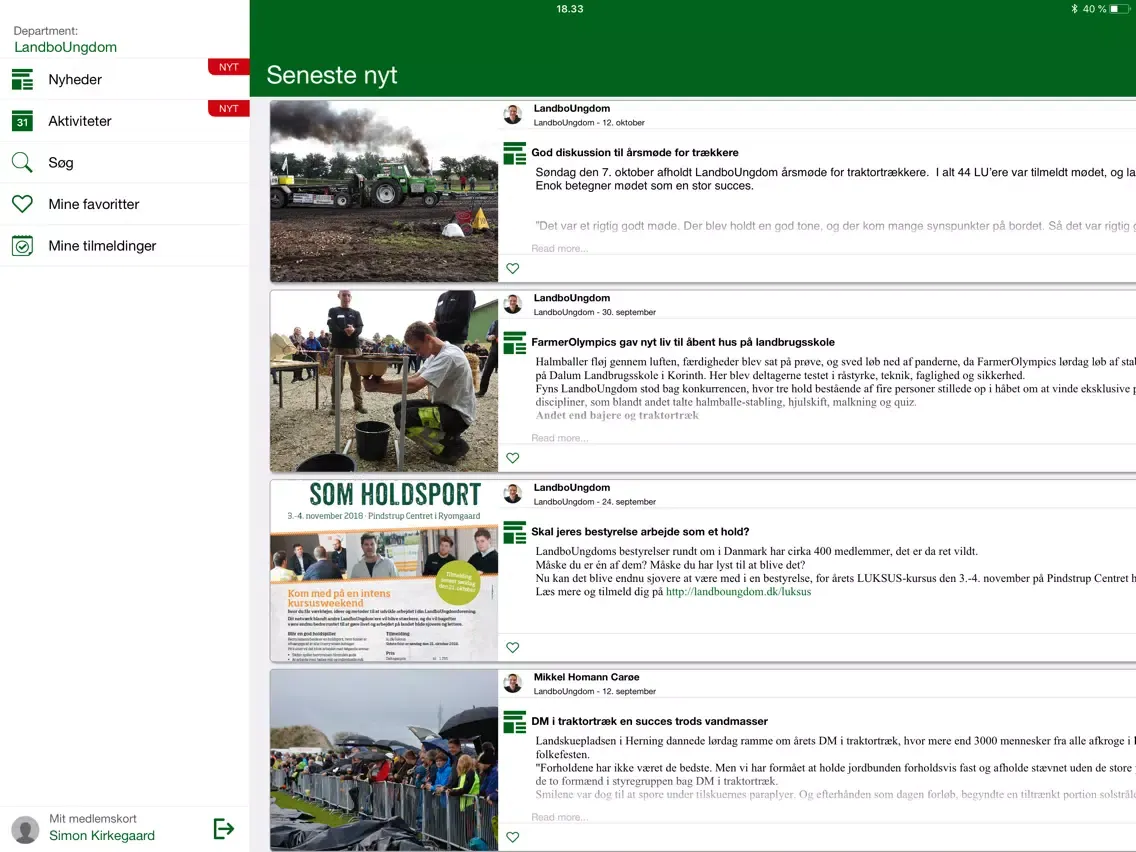
Task: Select Aktiviteter in the sidebar menu
Action: click(x=125, y=121)
